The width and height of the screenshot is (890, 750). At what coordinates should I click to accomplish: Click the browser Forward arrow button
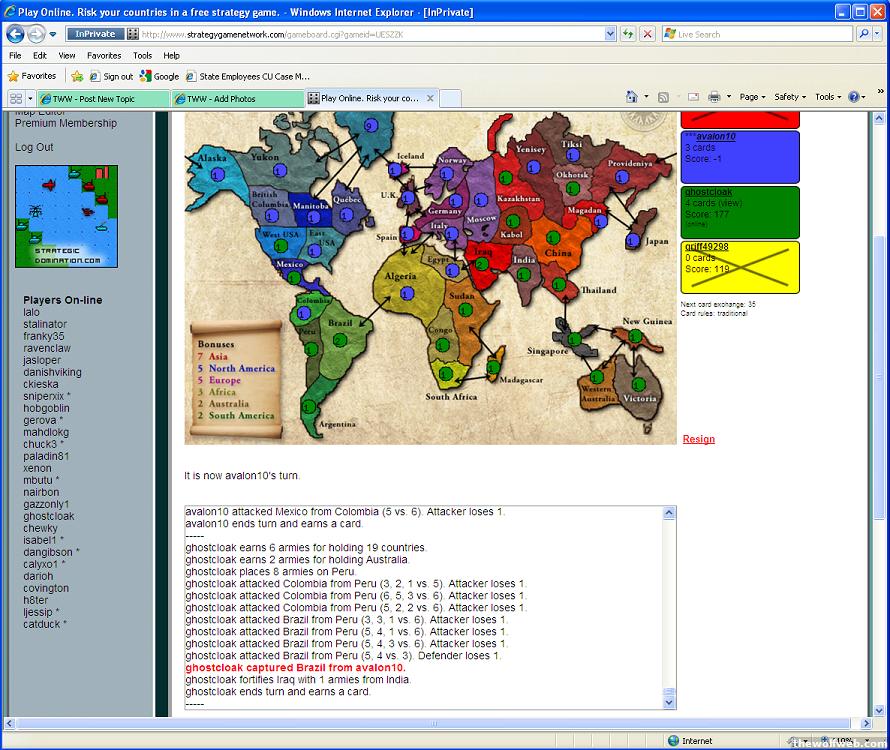[x=35, y=34]
